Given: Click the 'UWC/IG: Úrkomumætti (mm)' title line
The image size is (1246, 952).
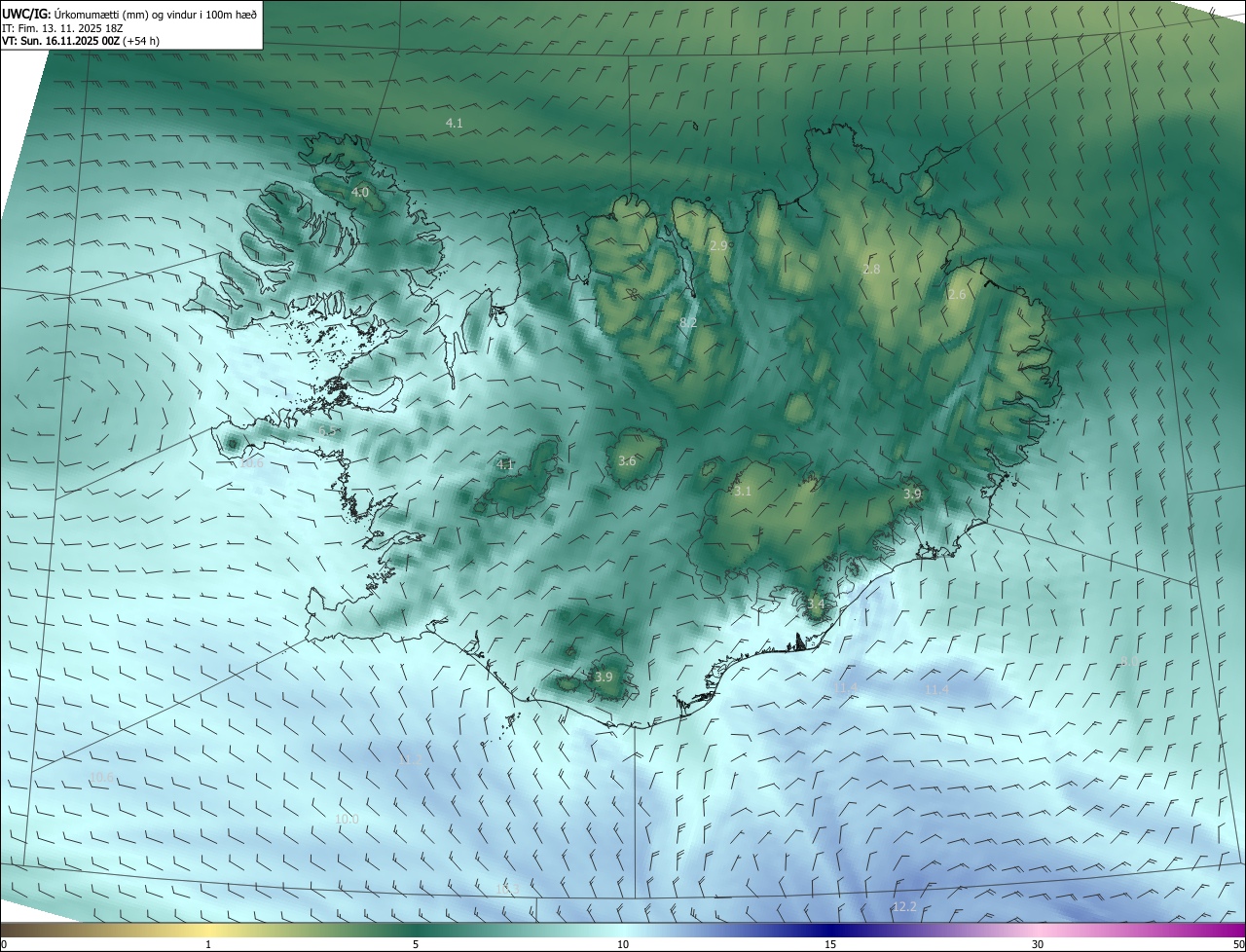Looking at the screenshot, I should tap(129, 14).
